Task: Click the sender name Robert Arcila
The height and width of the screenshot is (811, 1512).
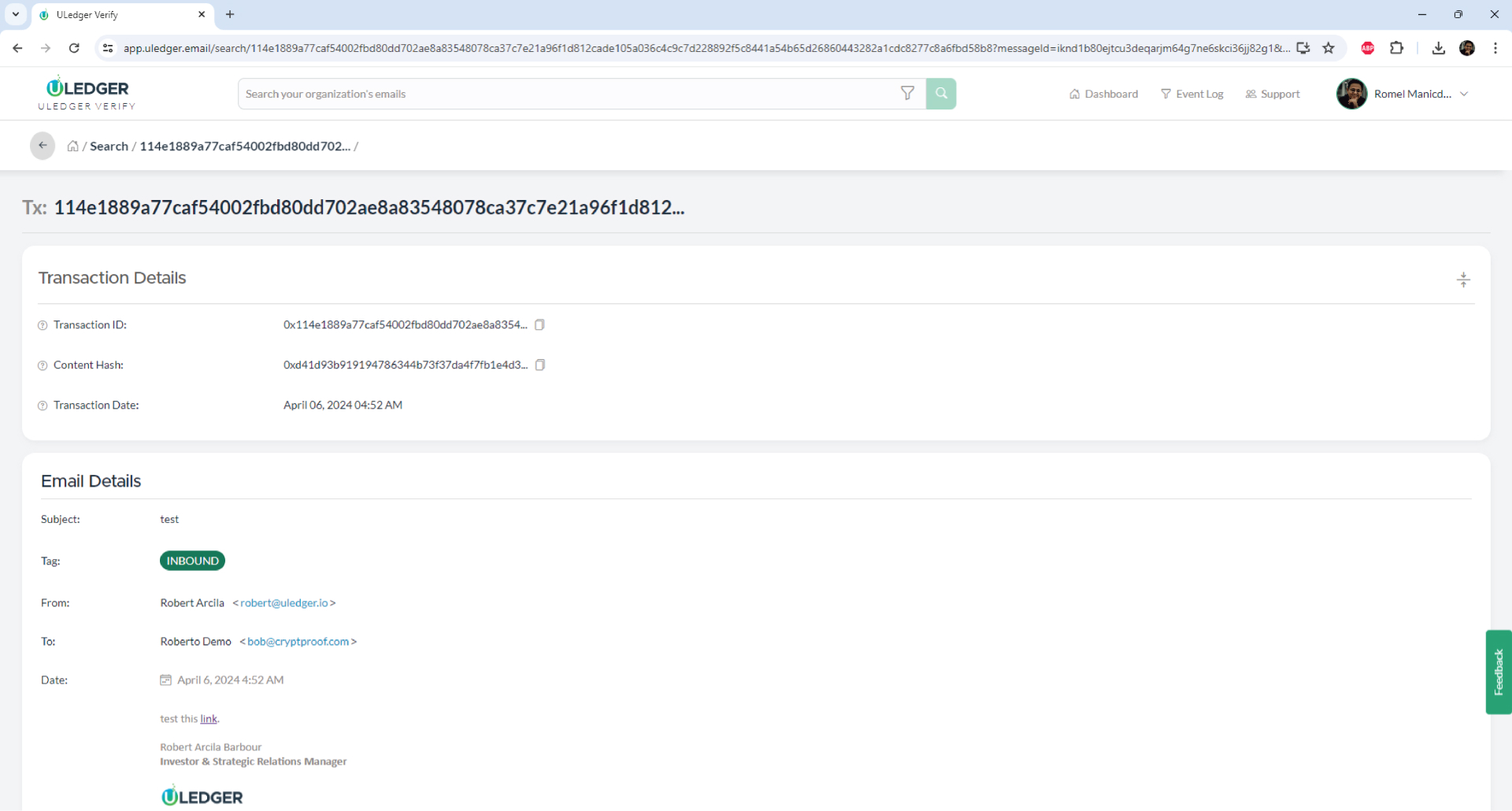Action: 192,602
